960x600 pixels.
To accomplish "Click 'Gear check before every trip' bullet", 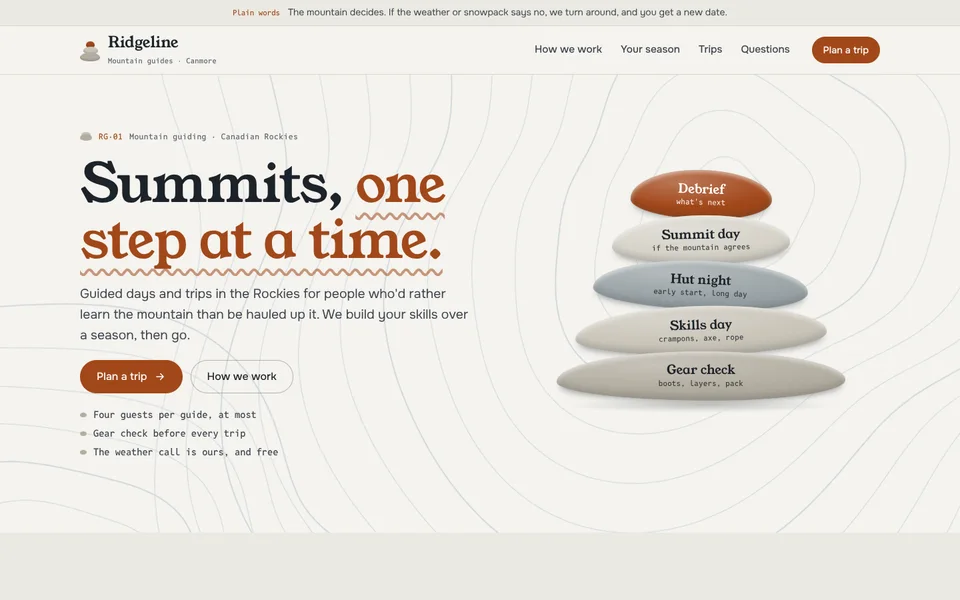I will (169, 433).
